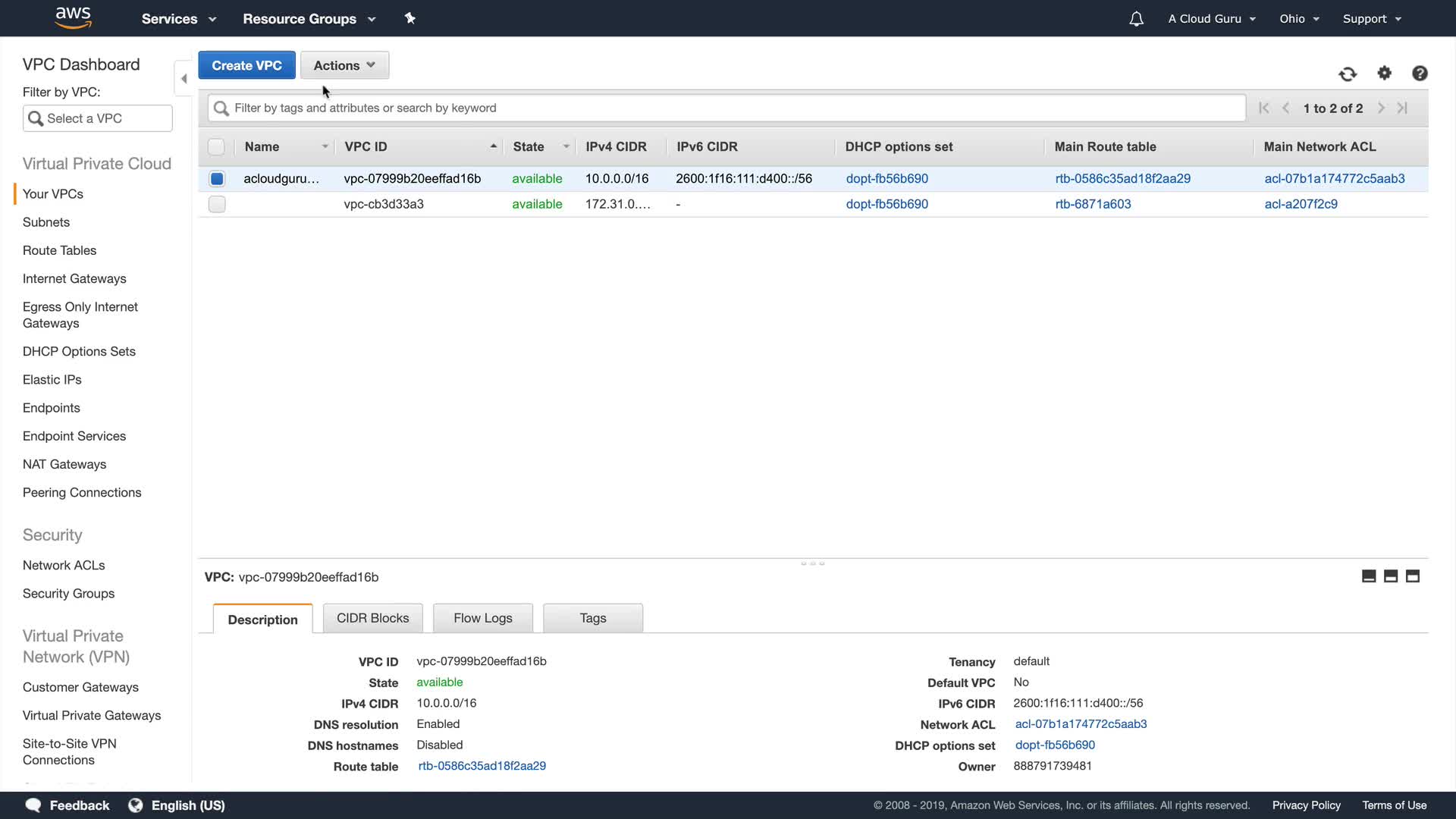Collapse the left navigation sidebar arrow

184,79
